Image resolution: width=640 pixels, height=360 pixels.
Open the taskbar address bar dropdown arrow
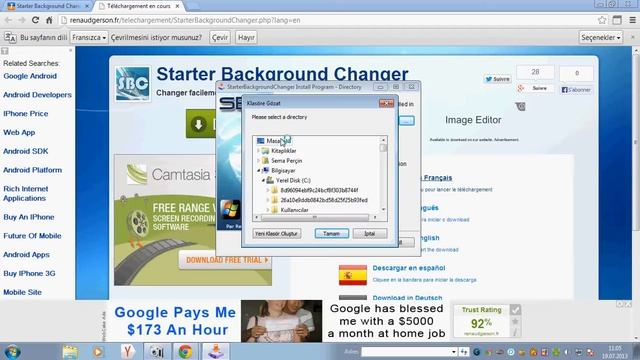[x=453, y=351]
